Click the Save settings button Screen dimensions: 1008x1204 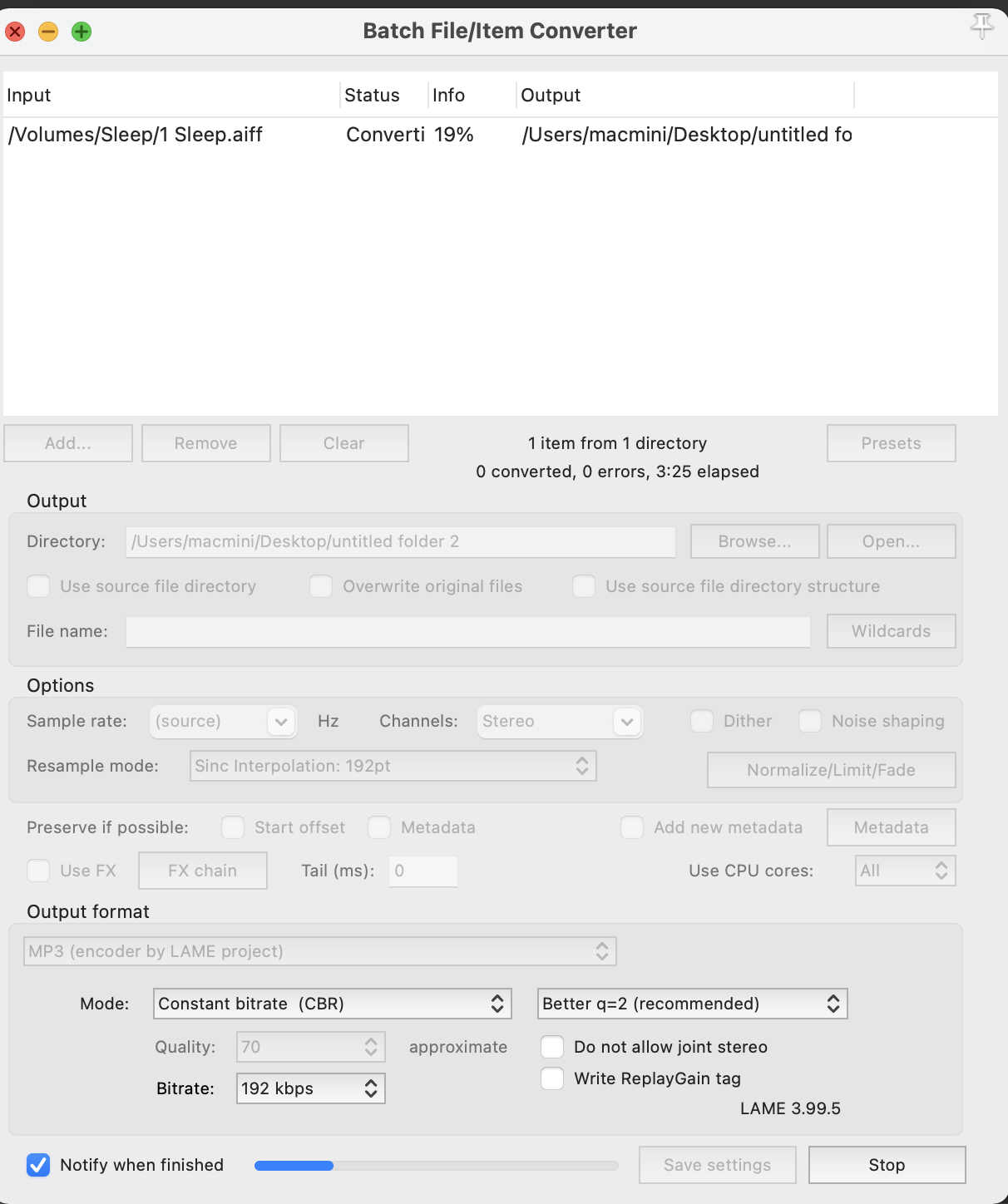717,1165
